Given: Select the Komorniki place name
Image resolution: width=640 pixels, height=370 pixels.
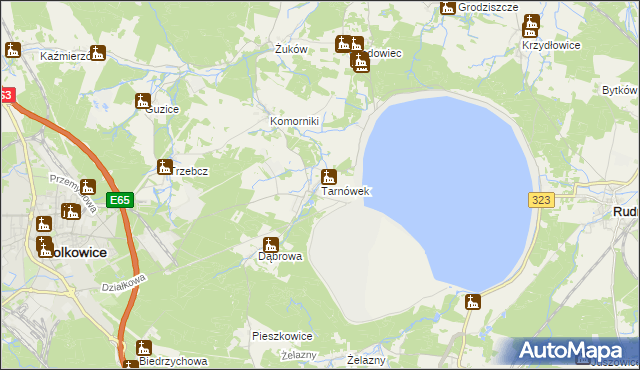Looking at the screenshot, I should click(x=294, y=121).
